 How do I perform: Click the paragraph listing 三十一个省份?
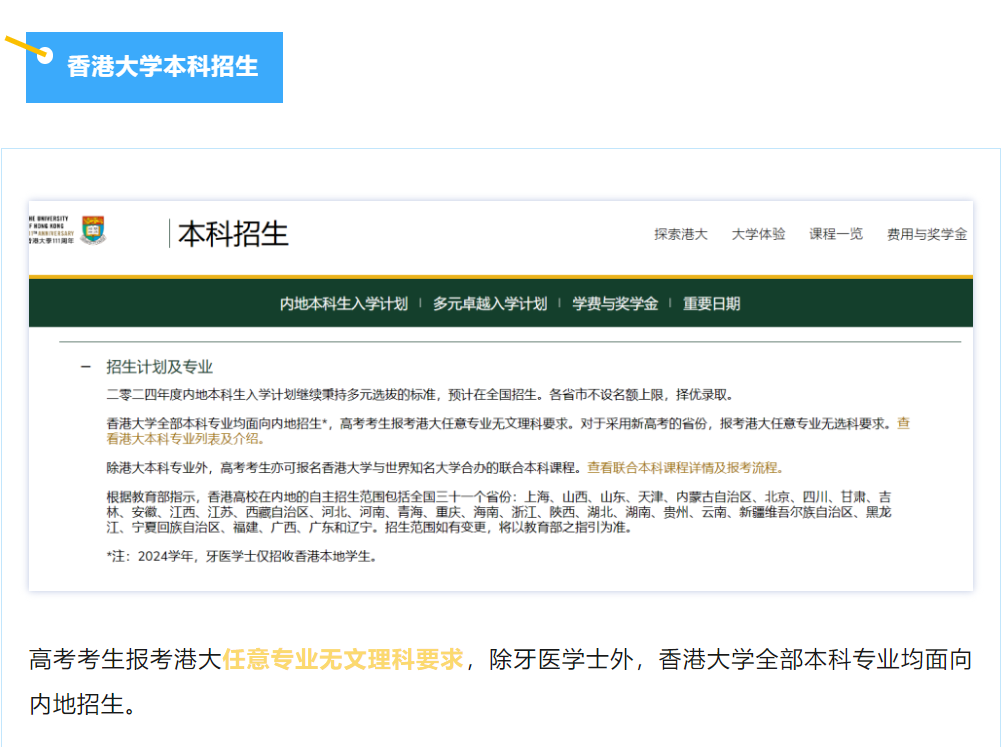pyautogui.click(x=500, y=511)
